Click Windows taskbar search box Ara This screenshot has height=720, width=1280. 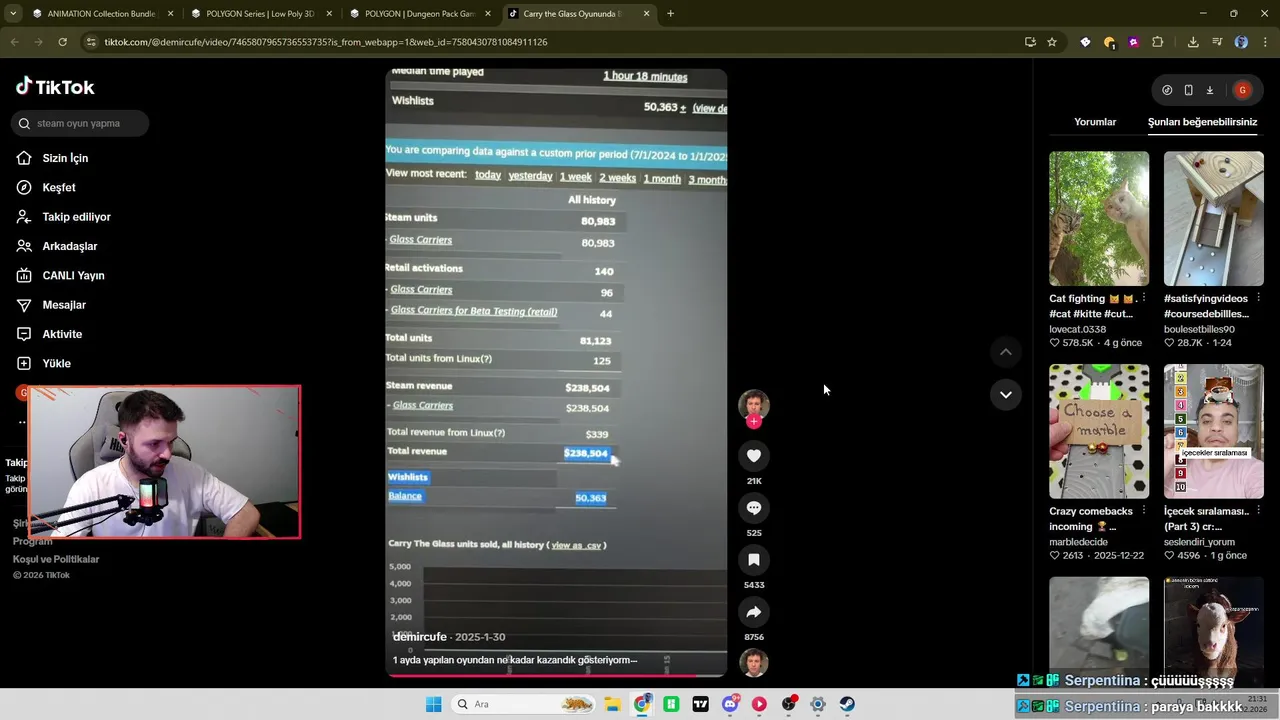pyautogui.click(x=524, y=704)
